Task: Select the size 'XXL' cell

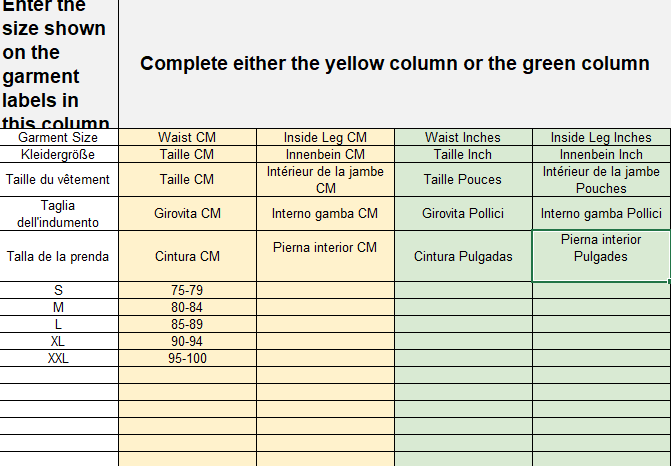Action: tap(59, 358)
